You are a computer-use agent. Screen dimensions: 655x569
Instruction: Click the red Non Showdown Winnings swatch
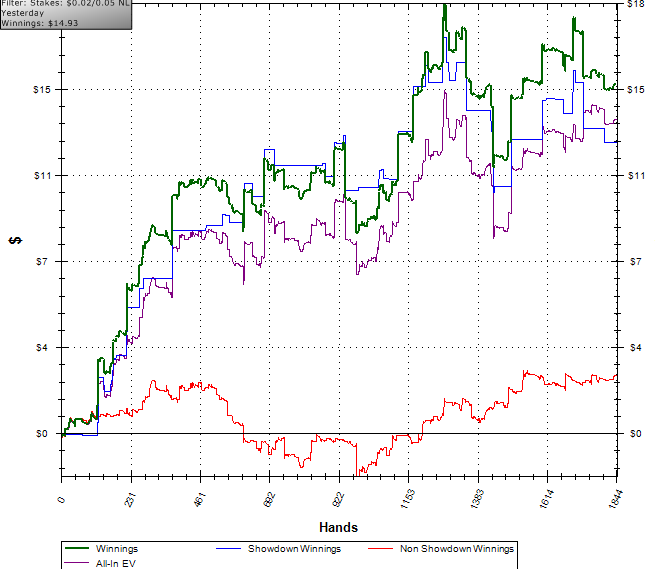point(381,549)
